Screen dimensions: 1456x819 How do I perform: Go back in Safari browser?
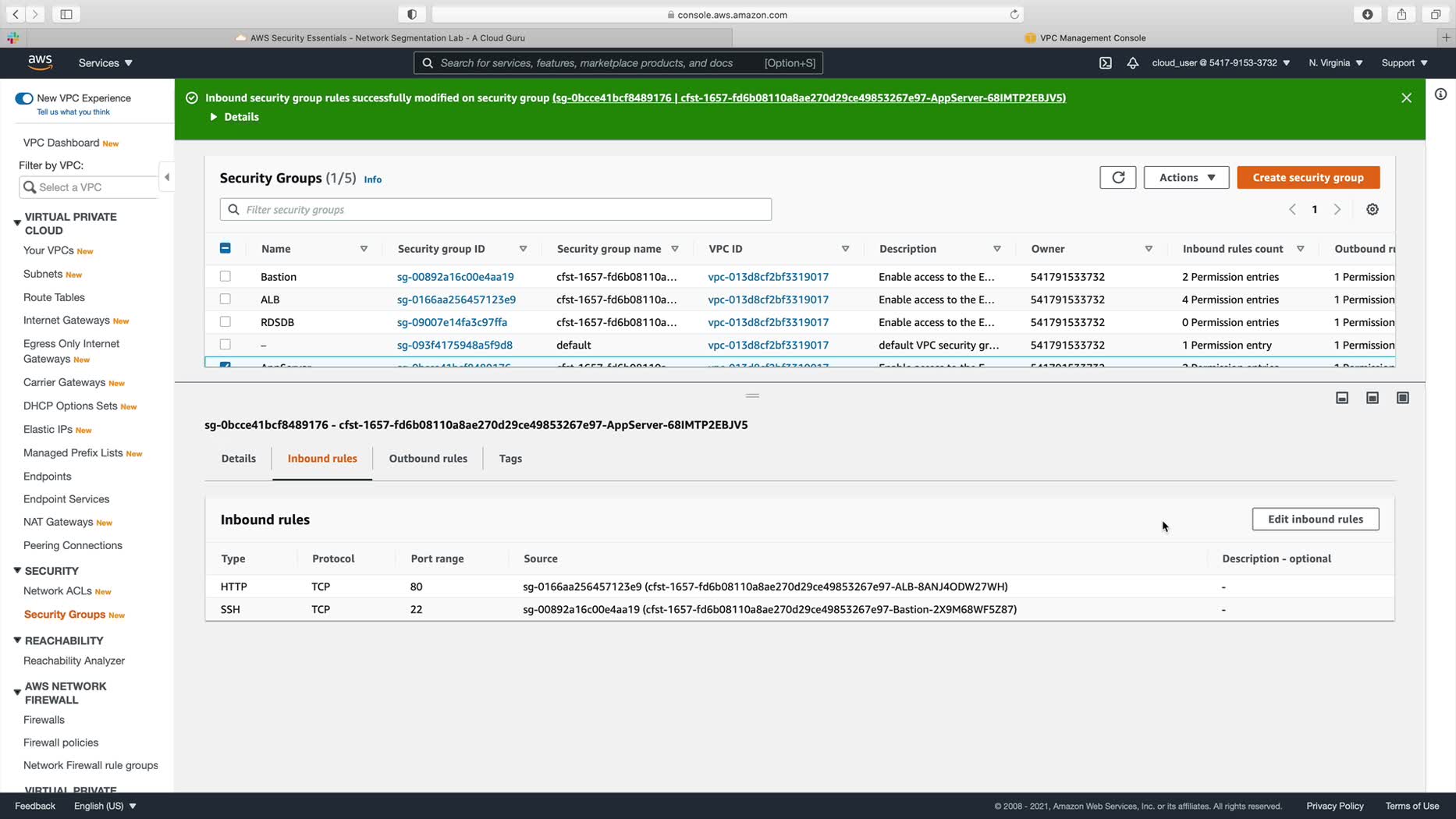click(16, 14)
